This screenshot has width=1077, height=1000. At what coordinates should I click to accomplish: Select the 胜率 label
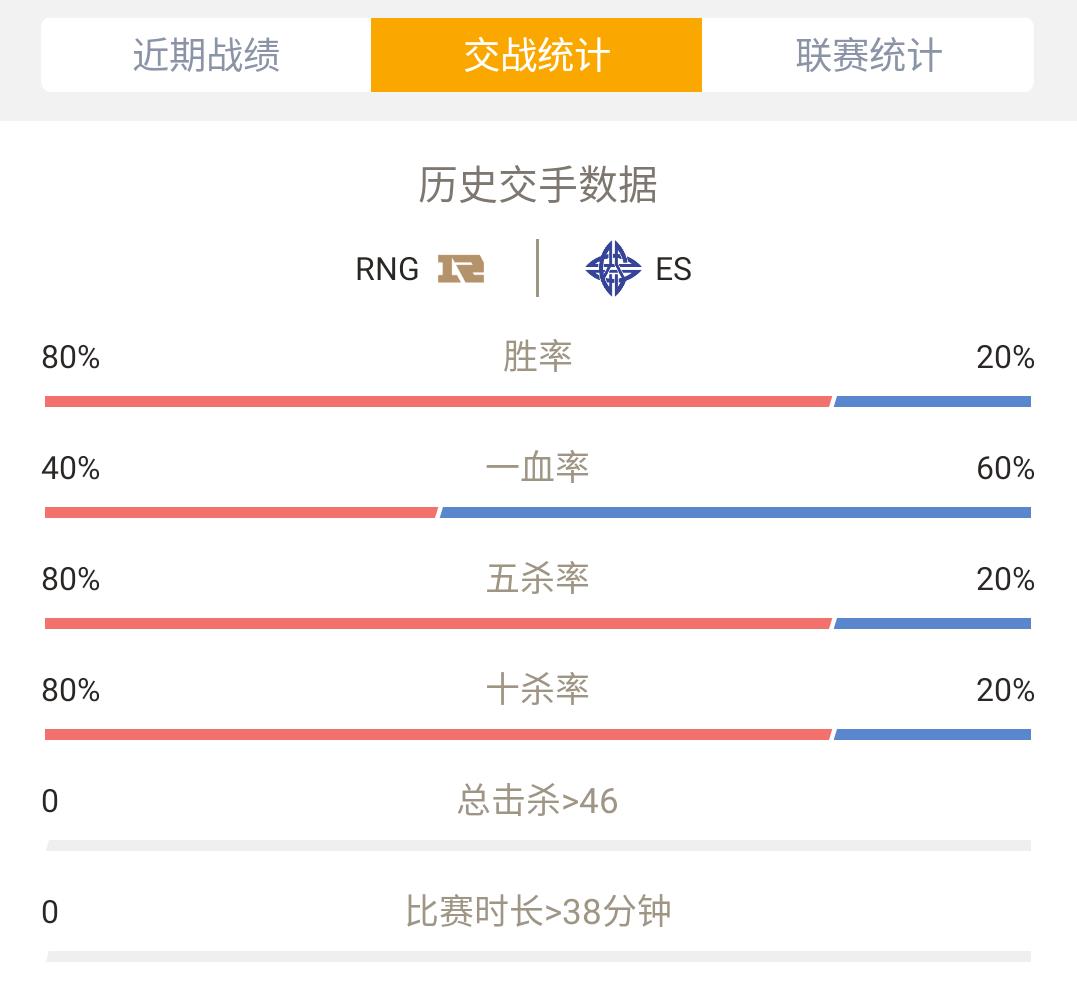pyautogui.click(x=538, y=357)
